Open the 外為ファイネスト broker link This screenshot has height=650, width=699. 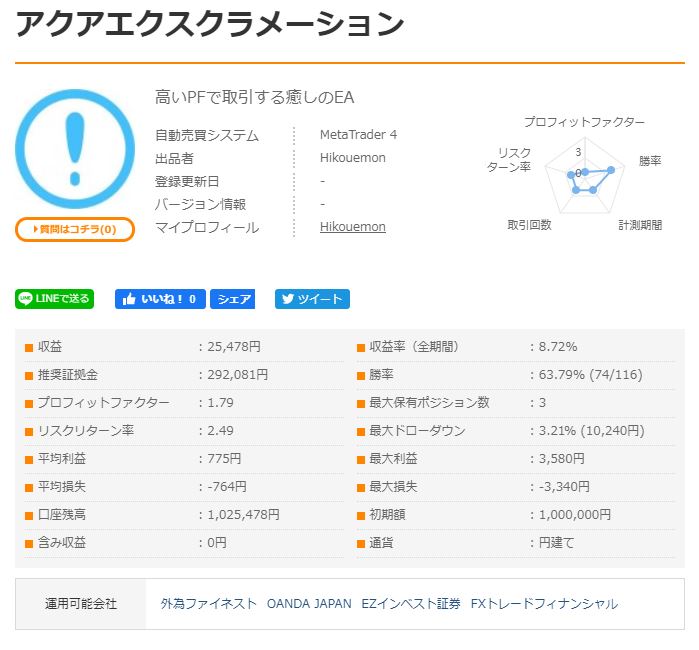pos(208,604)
